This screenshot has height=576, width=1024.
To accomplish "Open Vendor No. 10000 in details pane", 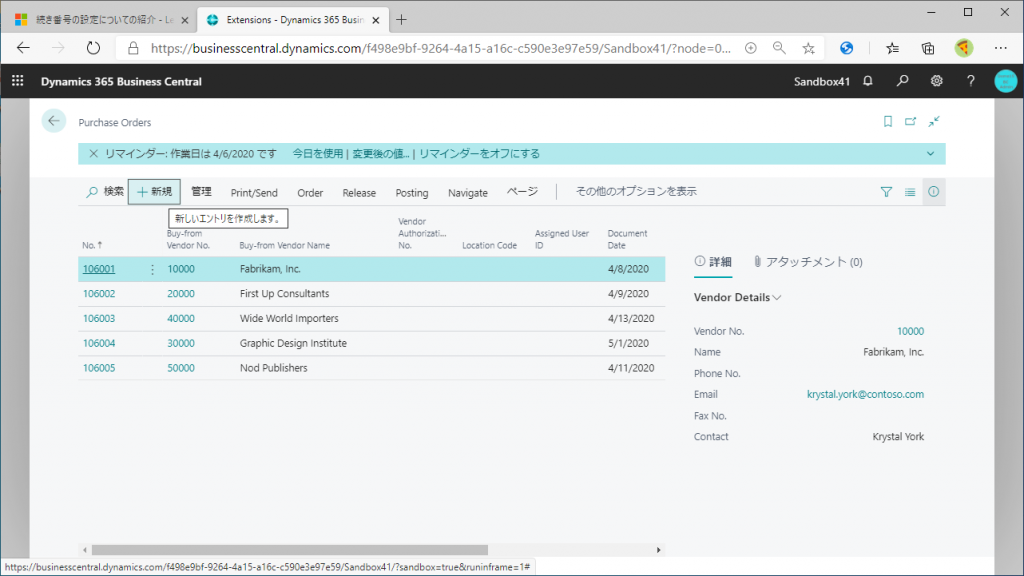I will tap(910, 331).
